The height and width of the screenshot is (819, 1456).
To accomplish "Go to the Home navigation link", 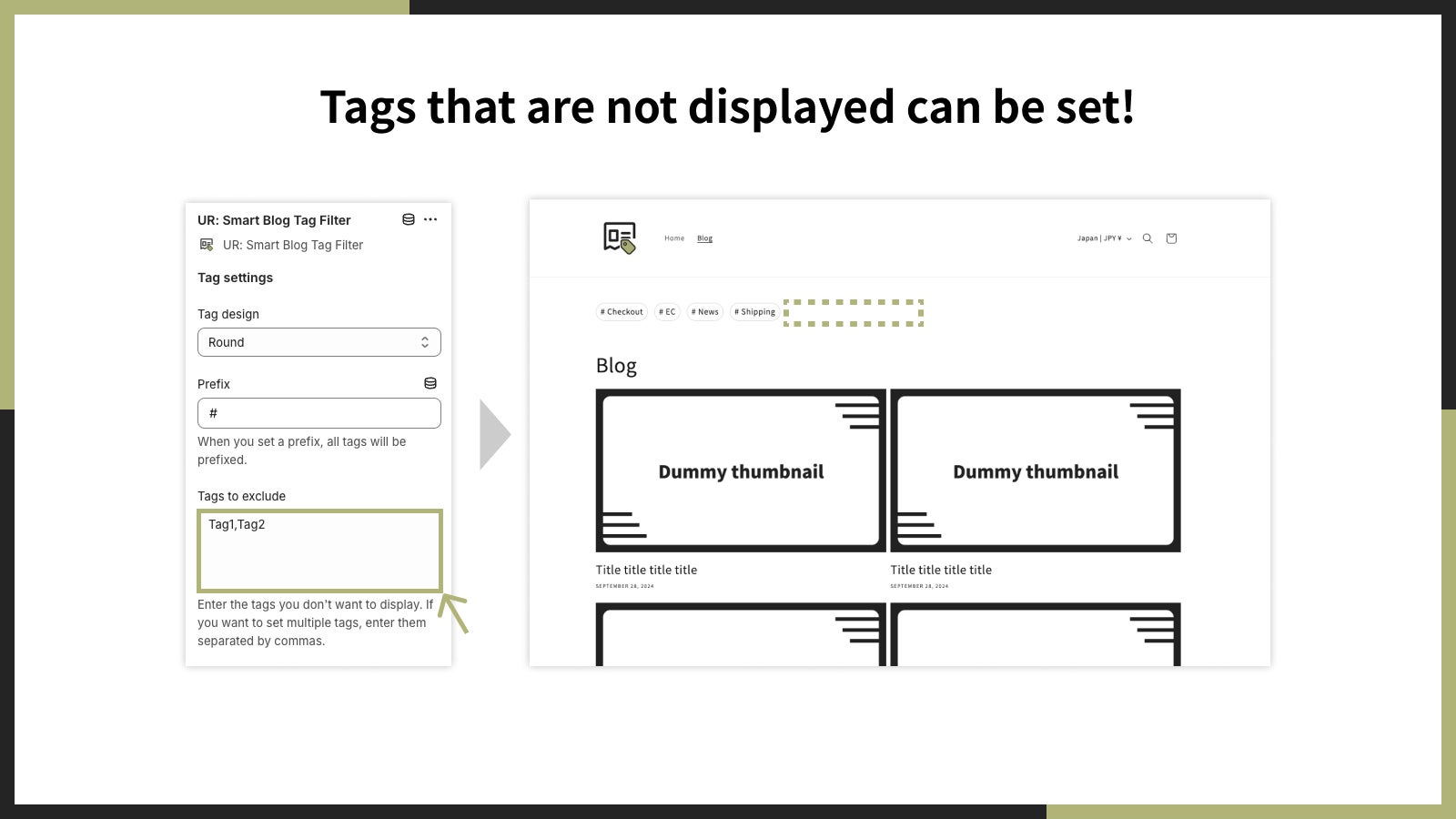I will 674,238.
